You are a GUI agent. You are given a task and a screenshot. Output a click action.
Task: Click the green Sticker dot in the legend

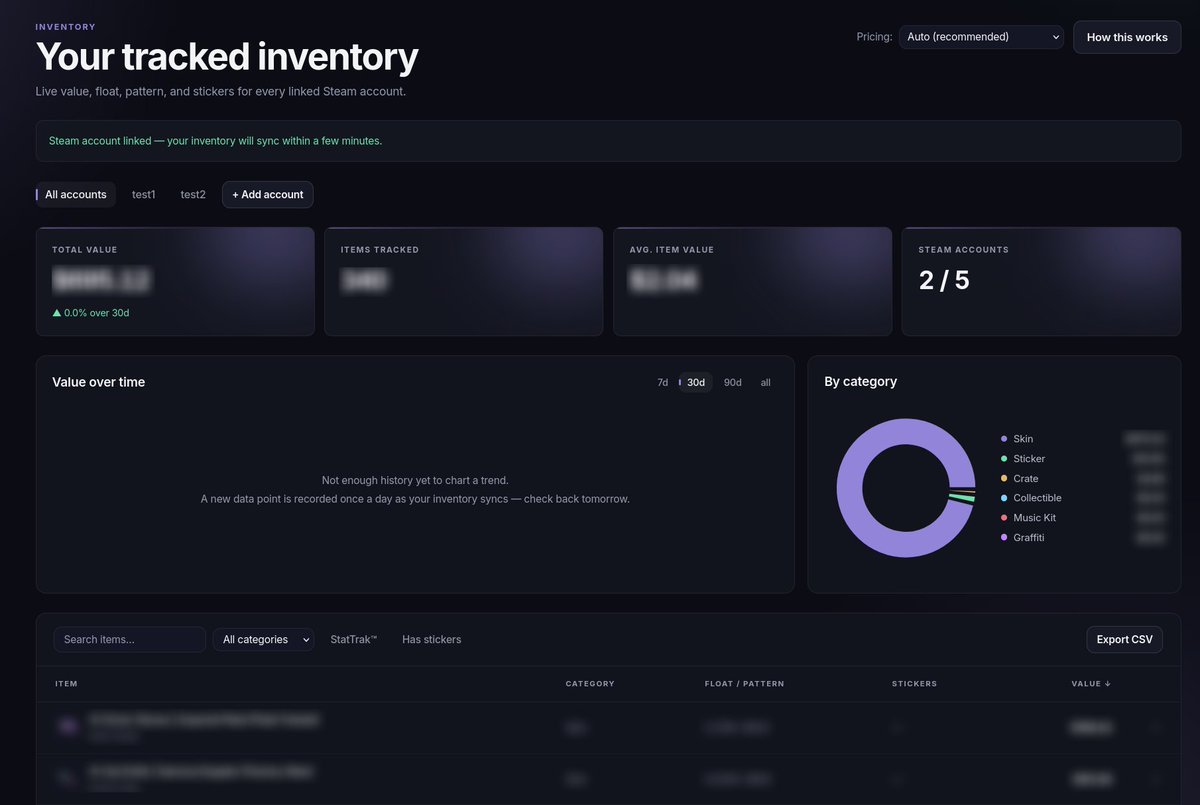click(1004, 459)
